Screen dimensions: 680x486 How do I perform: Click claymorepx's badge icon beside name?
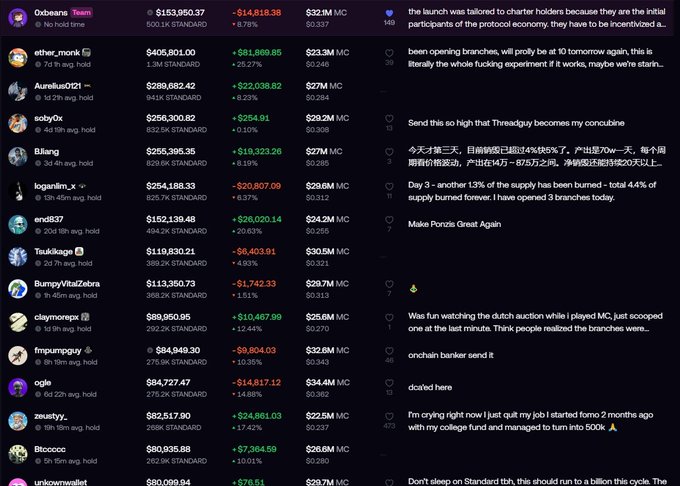pyautogui.click(x=85, y=317)
